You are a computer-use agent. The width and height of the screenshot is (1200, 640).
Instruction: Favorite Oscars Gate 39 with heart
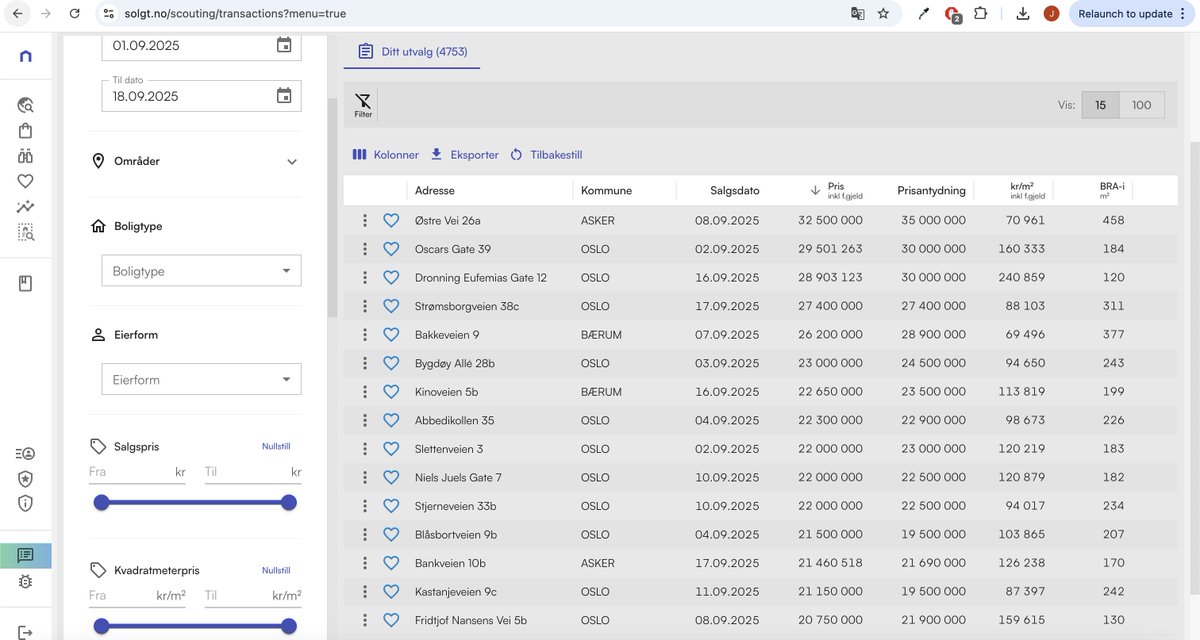point(391,249)
